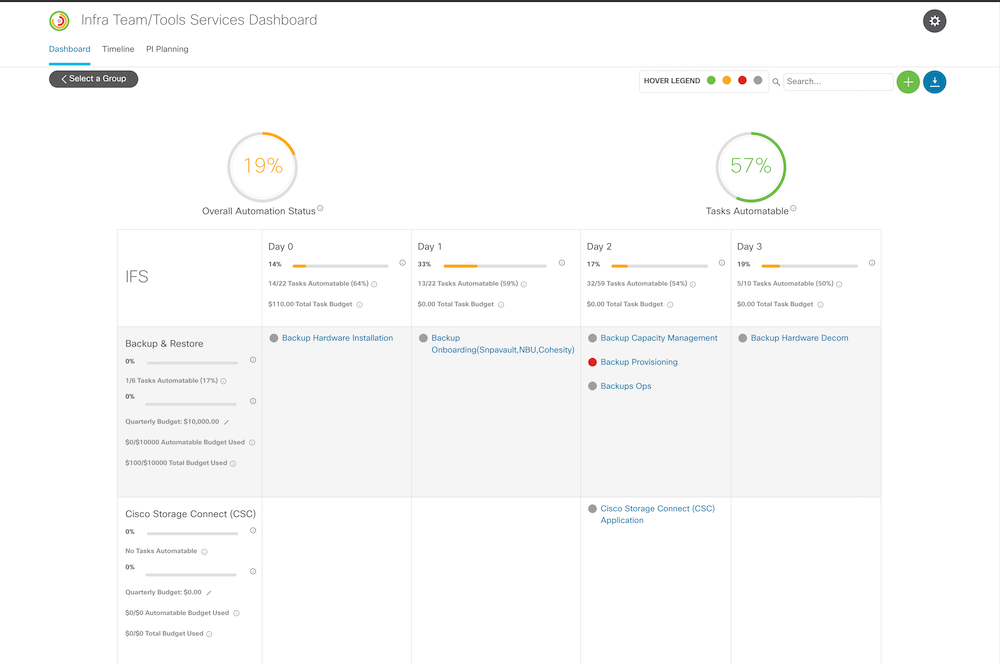Click info icon next to Day 0 progress bar
1000x664 pixels.
[x=402, y=264]
